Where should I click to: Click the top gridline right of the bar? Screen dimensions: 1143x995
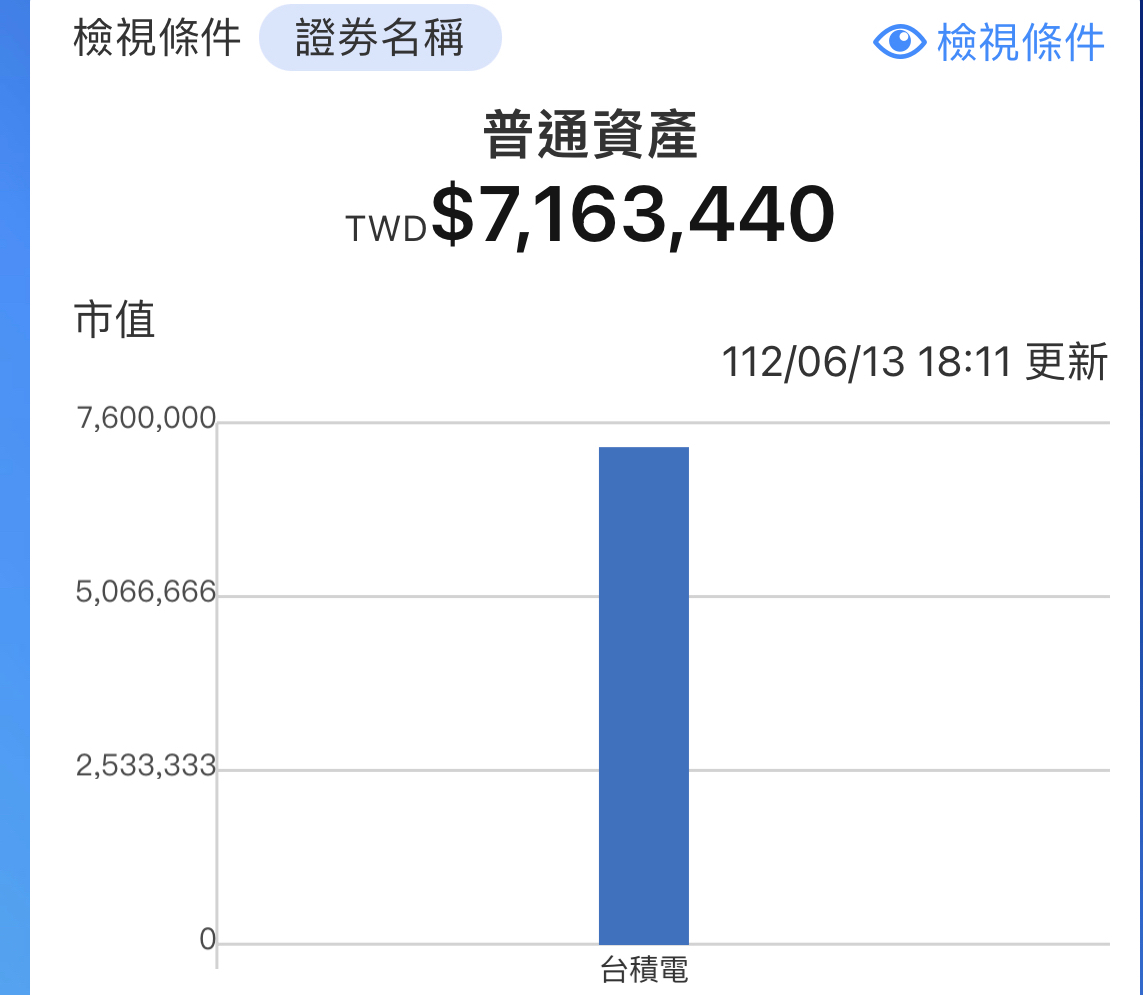[900, 423]
